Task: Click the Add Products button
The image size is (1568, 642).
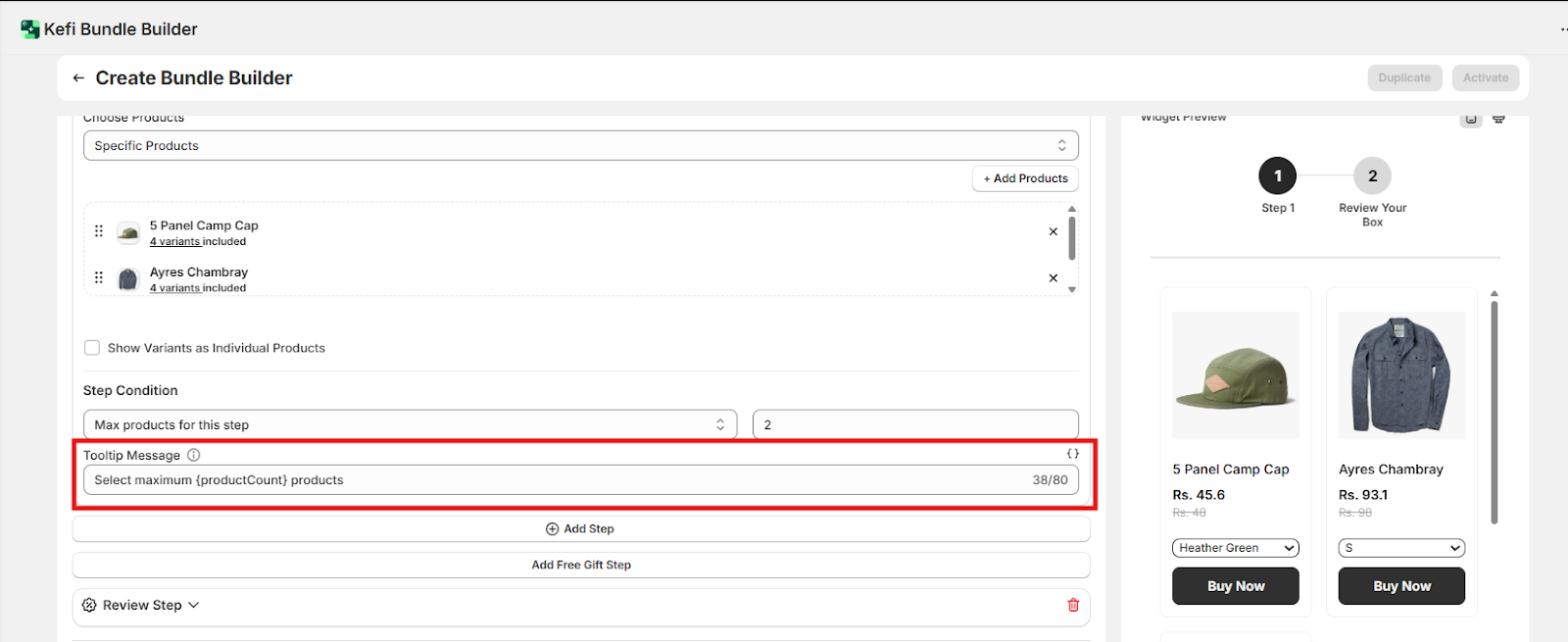Action: click(x=1025, y=178)
